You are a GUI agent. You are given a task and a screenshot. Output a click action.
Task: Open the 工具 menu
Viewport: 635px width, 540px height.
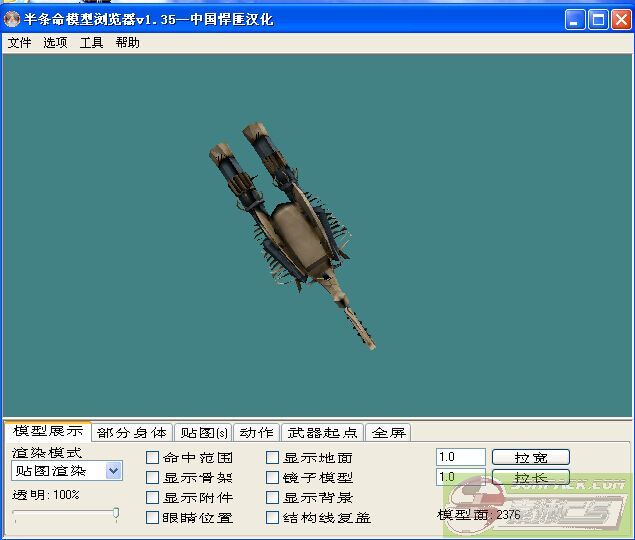coord(91,43)
